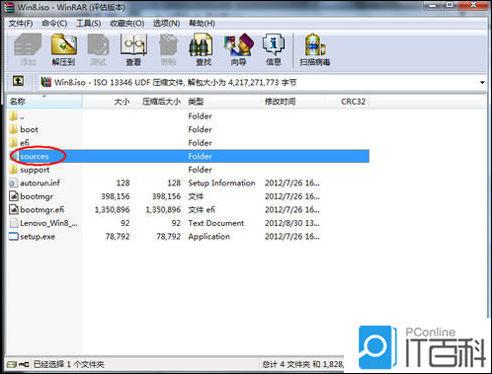Click the status bar drive icon

(x=12, y=364)
